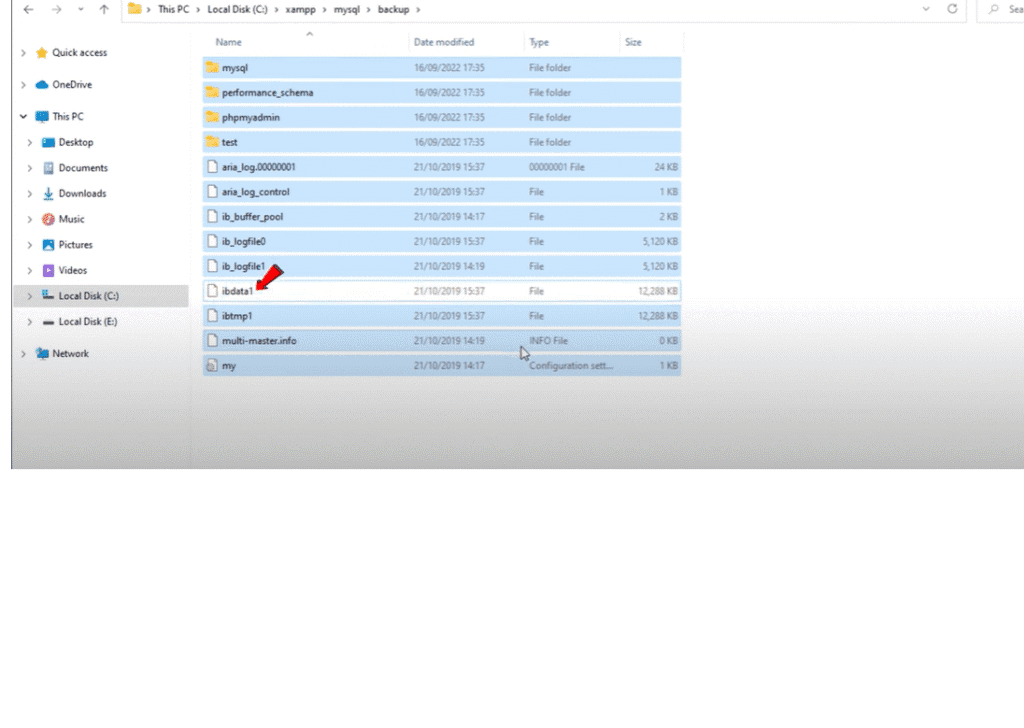Sort files by the Name column
The width and height of the screenshot is (1024, 728).
tap(229, 42)
